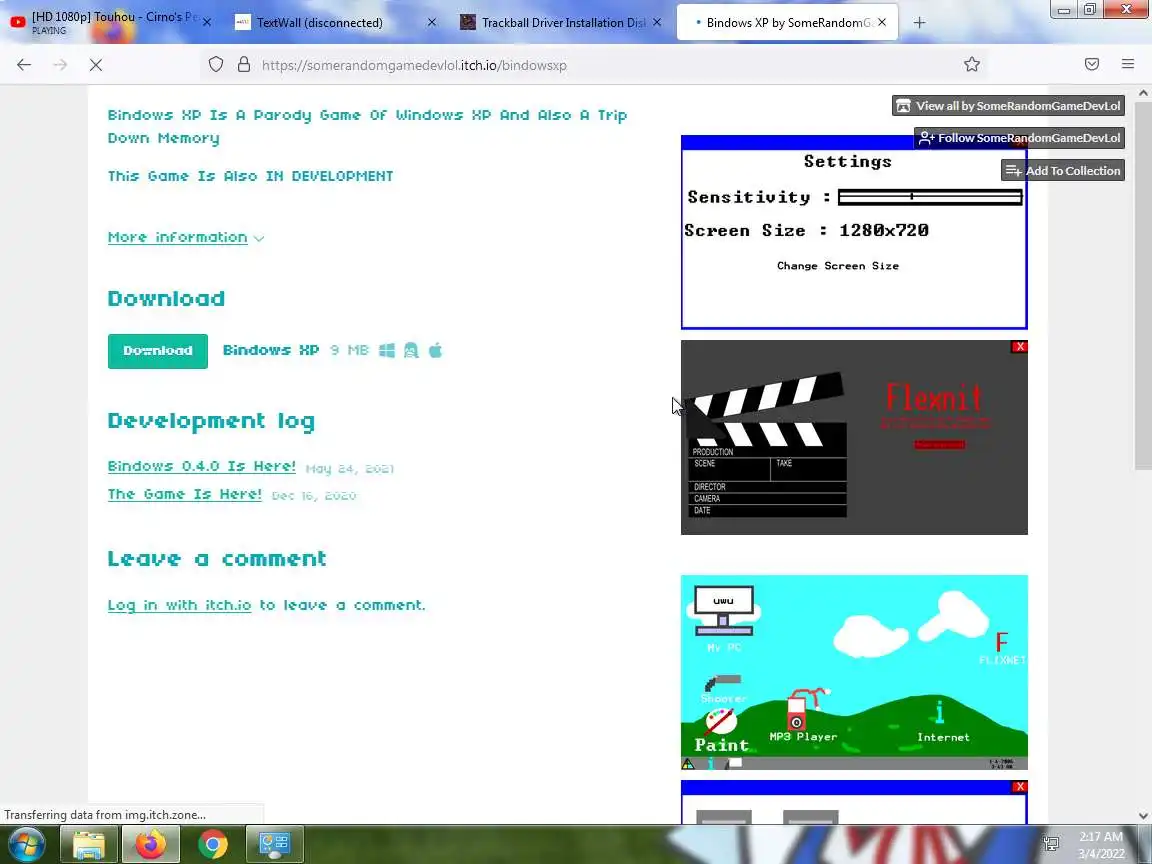Click the Linux platform icon
Viewport: 1152px width, 864px height.
411,350
